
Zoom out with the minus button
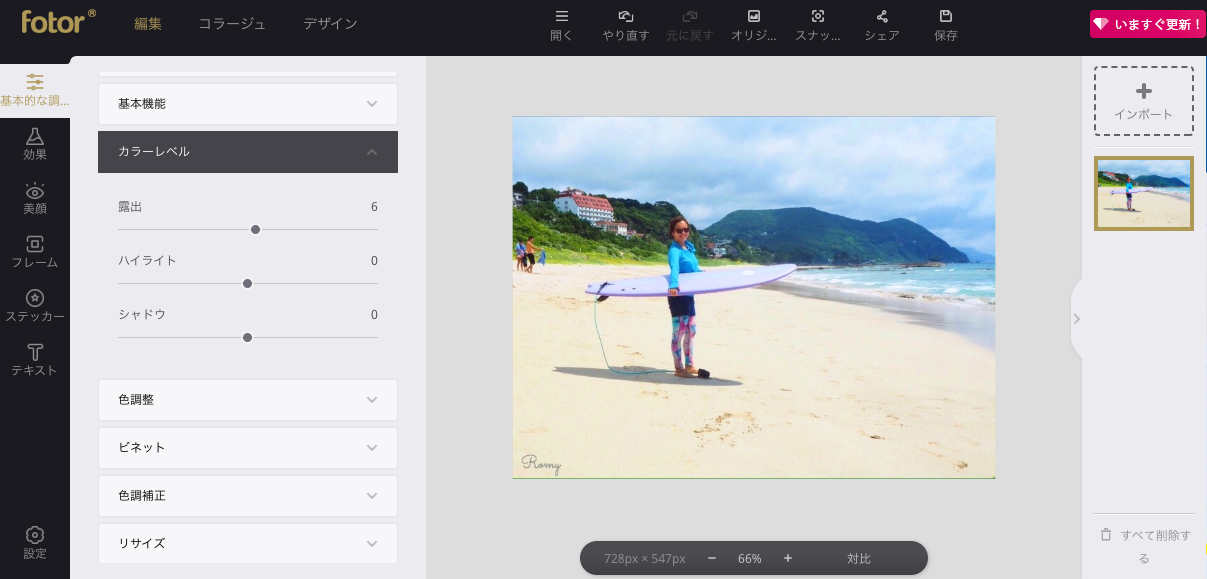click(712, 558)
